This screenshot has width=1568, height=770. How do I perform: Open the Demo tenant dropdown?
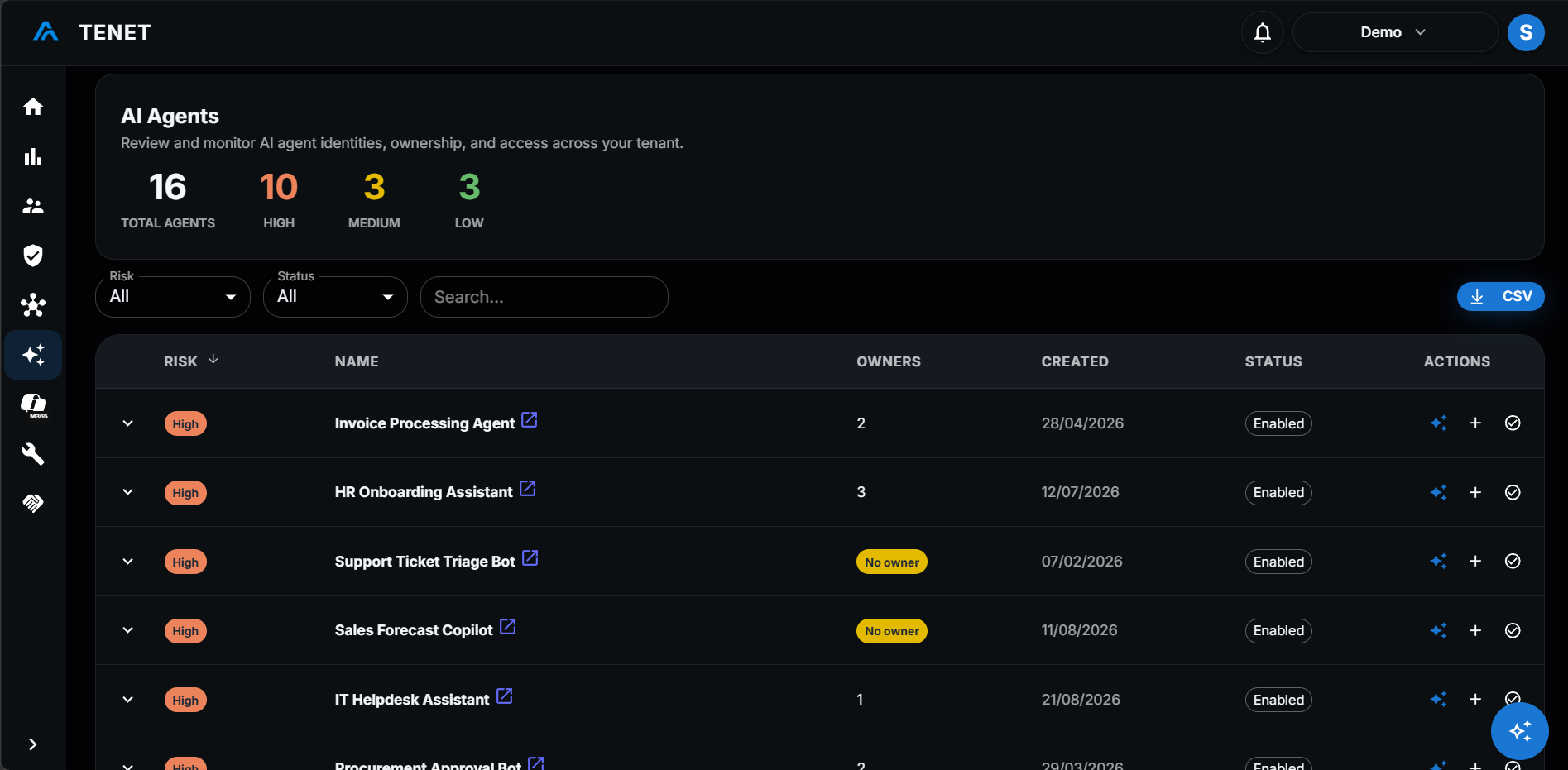(x=1395, y=32)
